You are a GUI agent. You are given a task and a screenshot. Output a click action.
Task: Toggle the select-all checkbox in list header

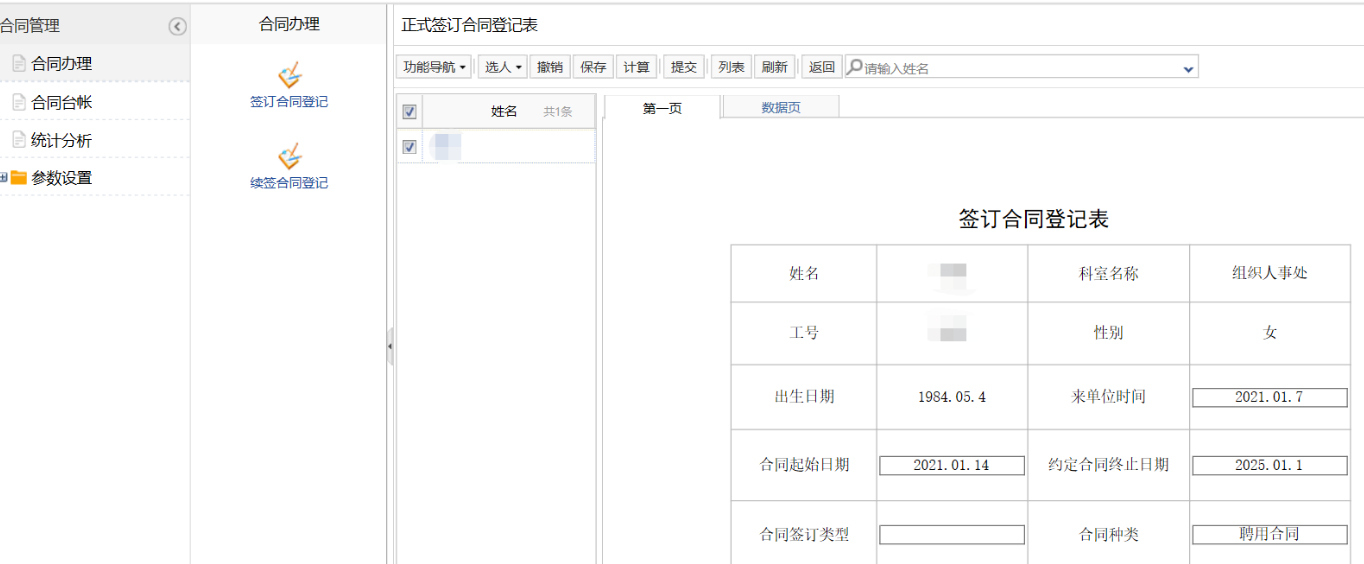tap(409, 112)
